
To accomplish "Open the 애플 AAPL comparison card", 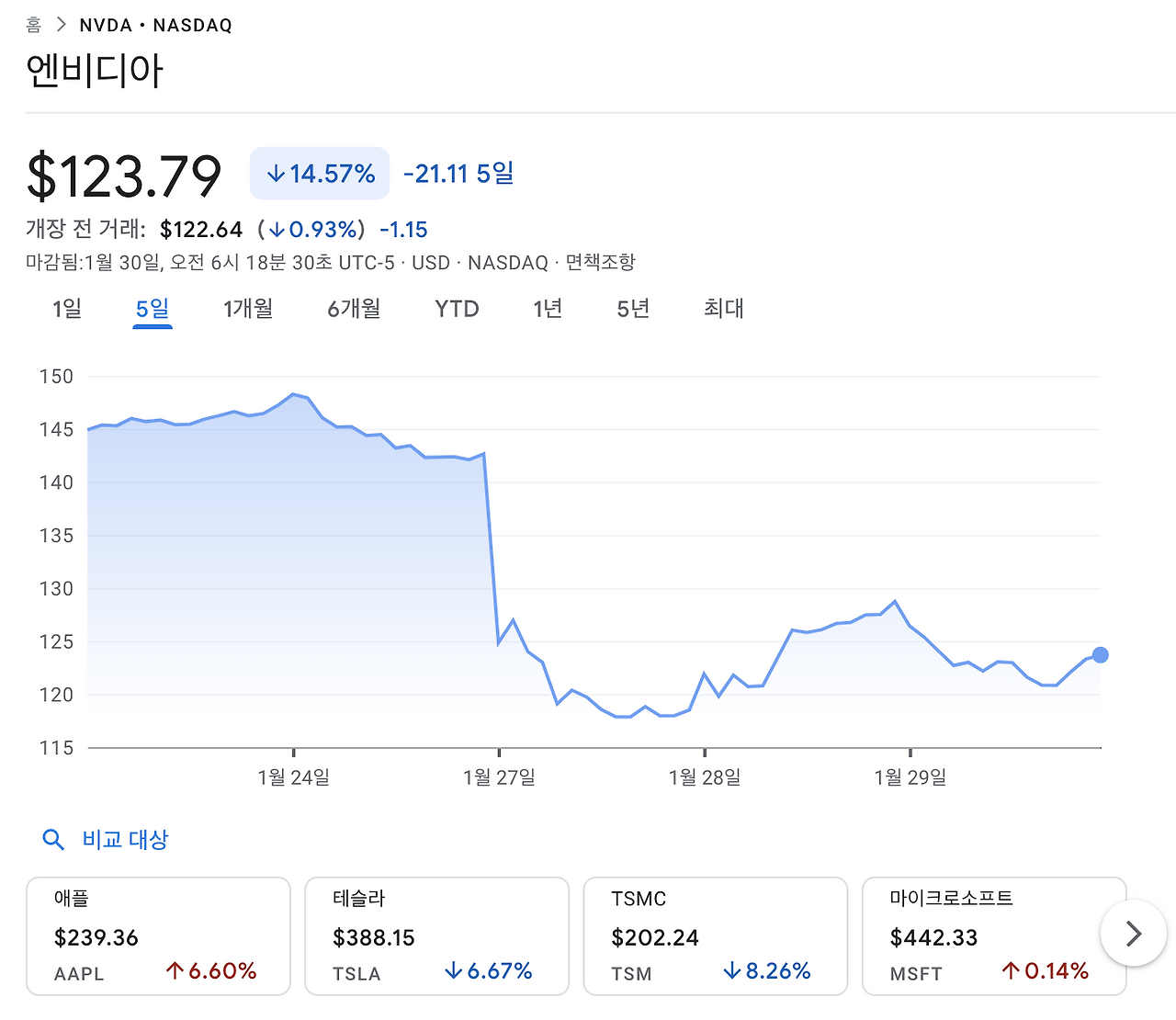I will pyautogui.click(x=158, y=936).
